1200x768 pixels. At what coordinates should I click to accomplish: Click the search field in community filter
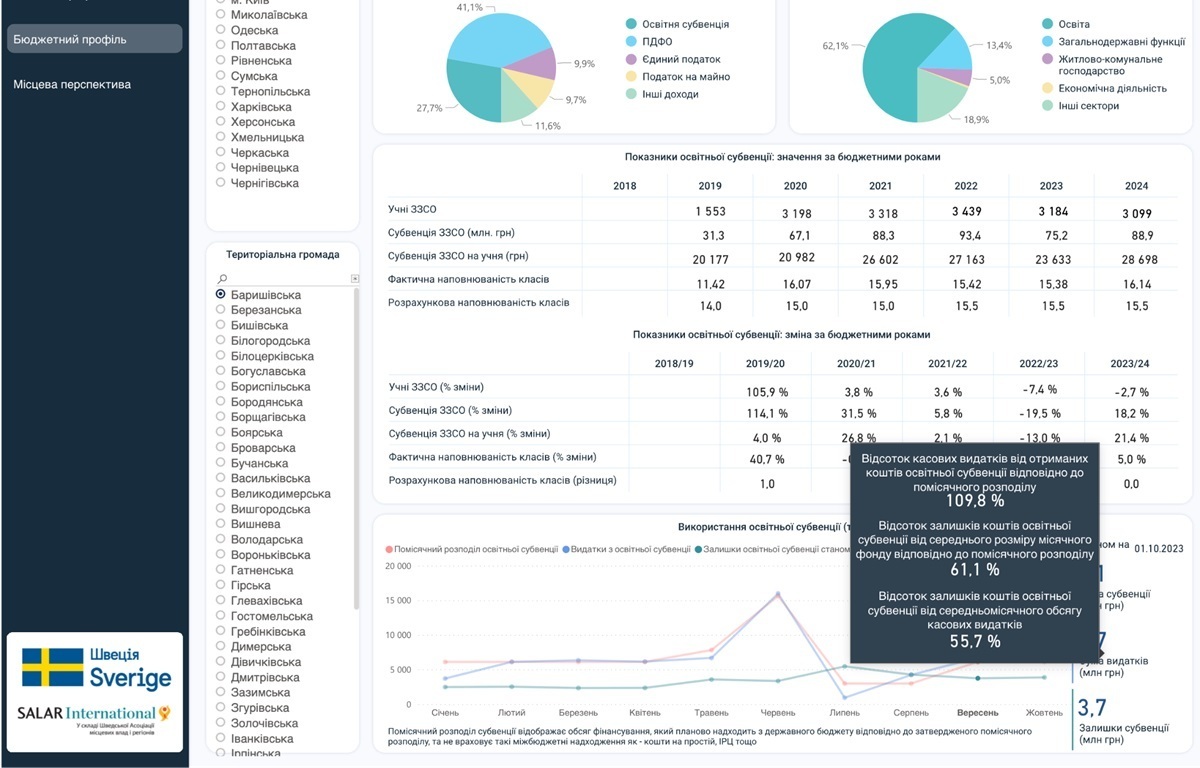(285, 279)
